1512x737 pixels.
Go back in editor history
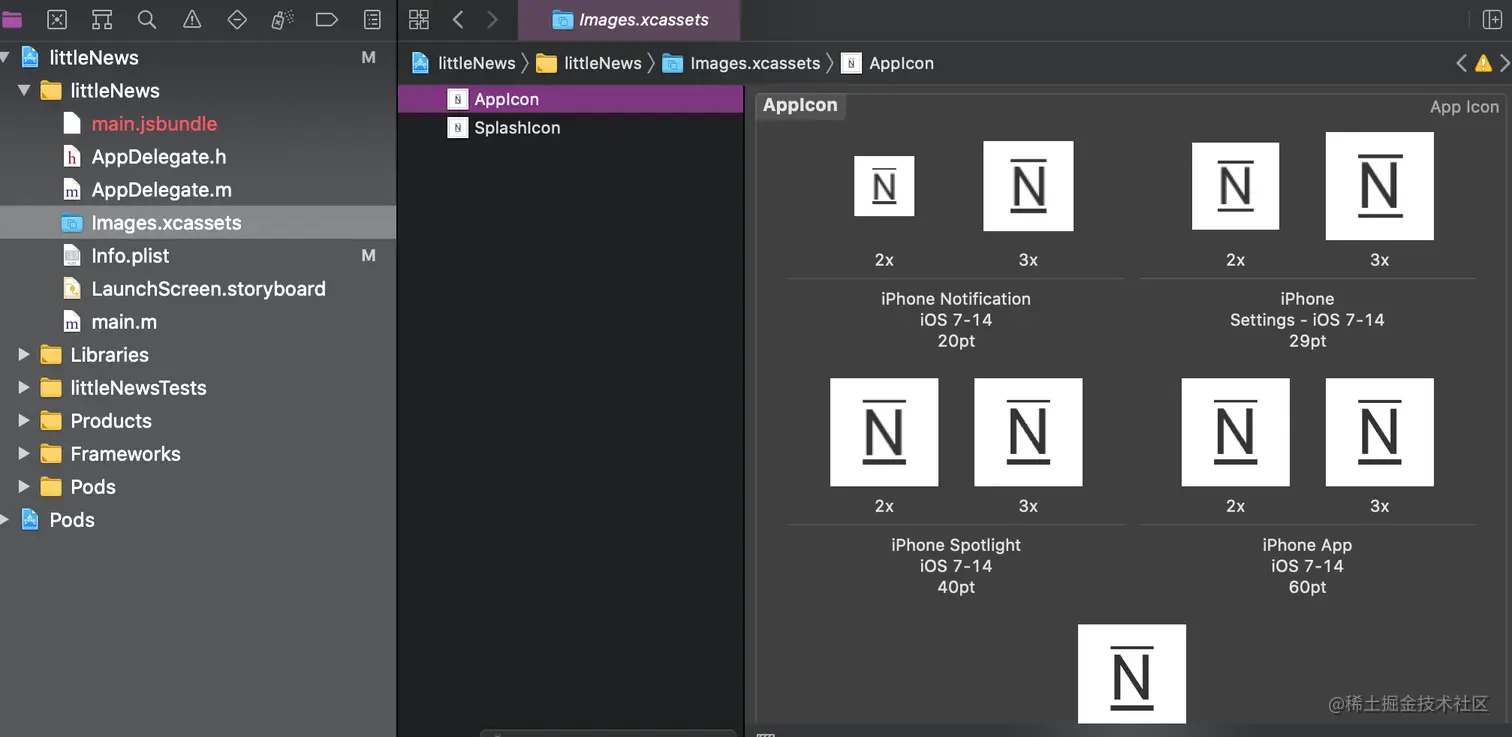coord(458,20)
